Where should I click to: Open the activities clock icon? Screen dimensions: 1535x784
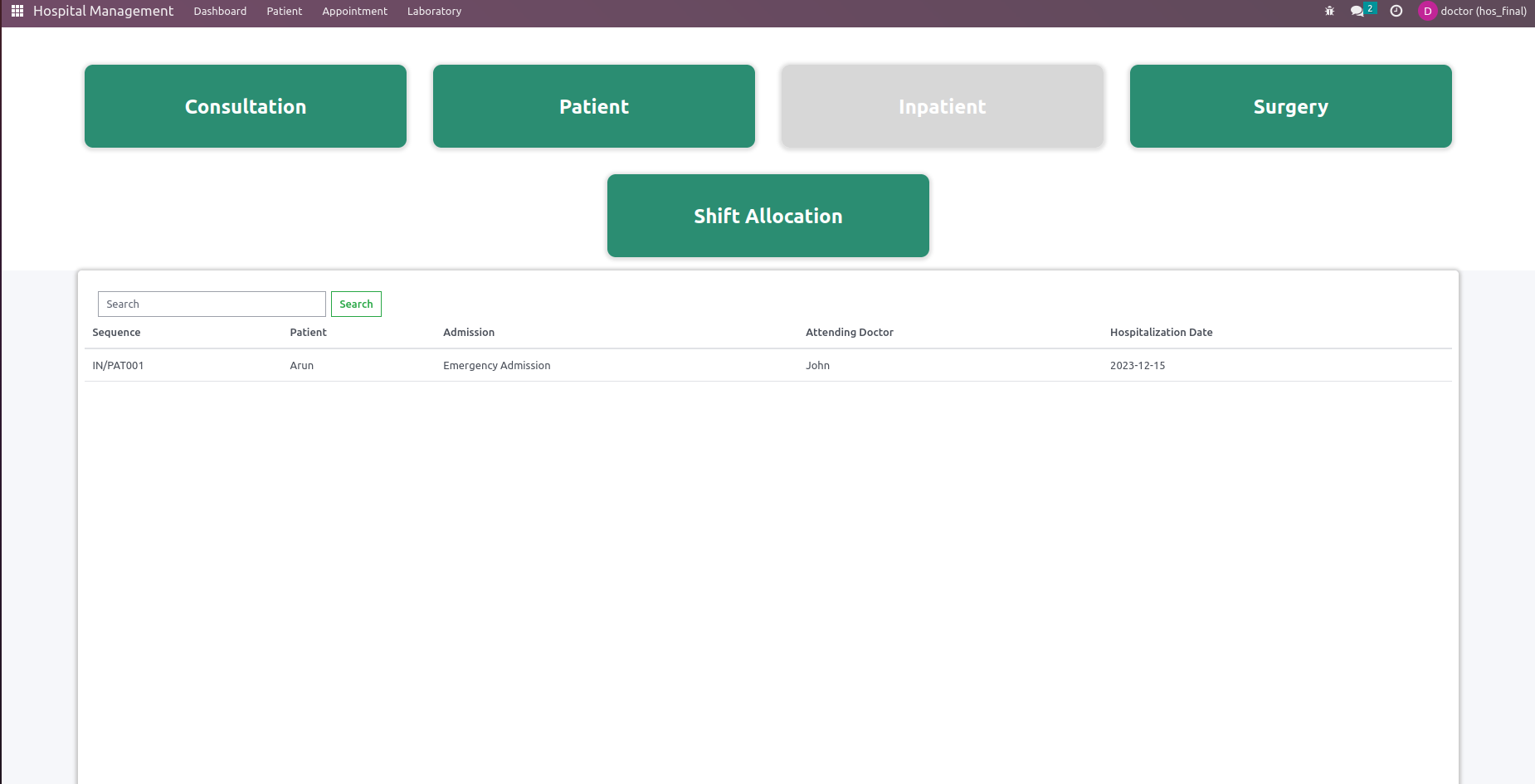pyautogui.click(x=1396, y=11)
